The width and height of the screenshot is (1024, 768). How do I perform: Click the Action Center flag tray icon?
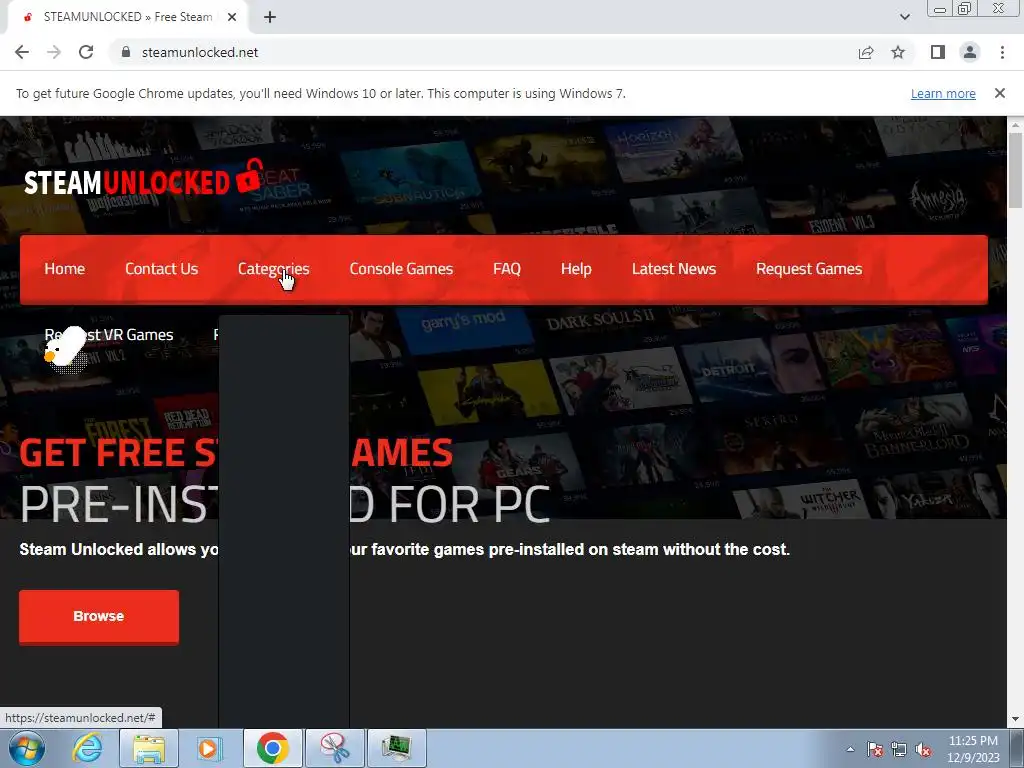875,749
